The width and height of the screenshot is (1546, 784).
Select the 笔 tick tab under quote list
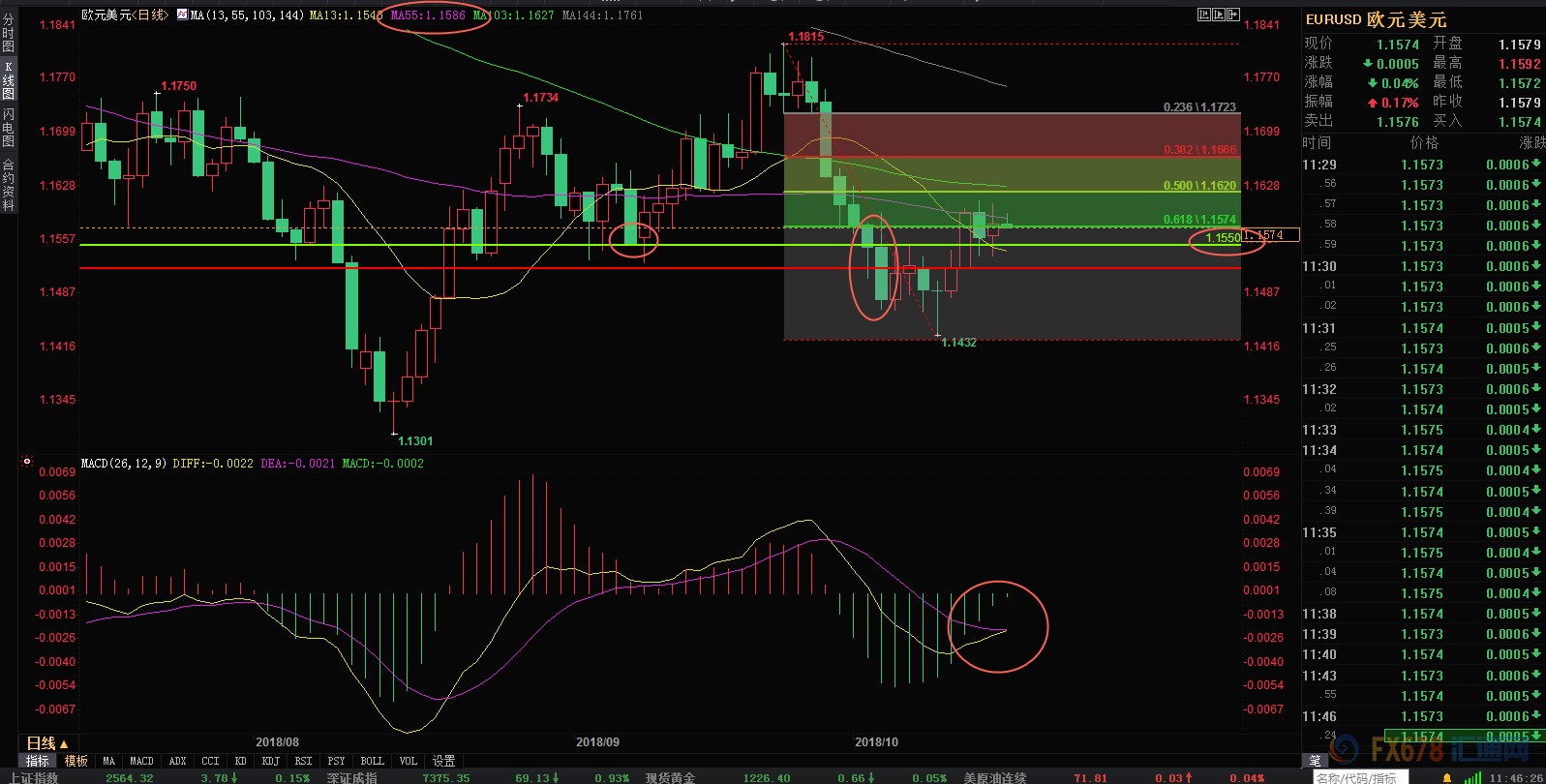pyautogui.click(x=1315, y=761)
